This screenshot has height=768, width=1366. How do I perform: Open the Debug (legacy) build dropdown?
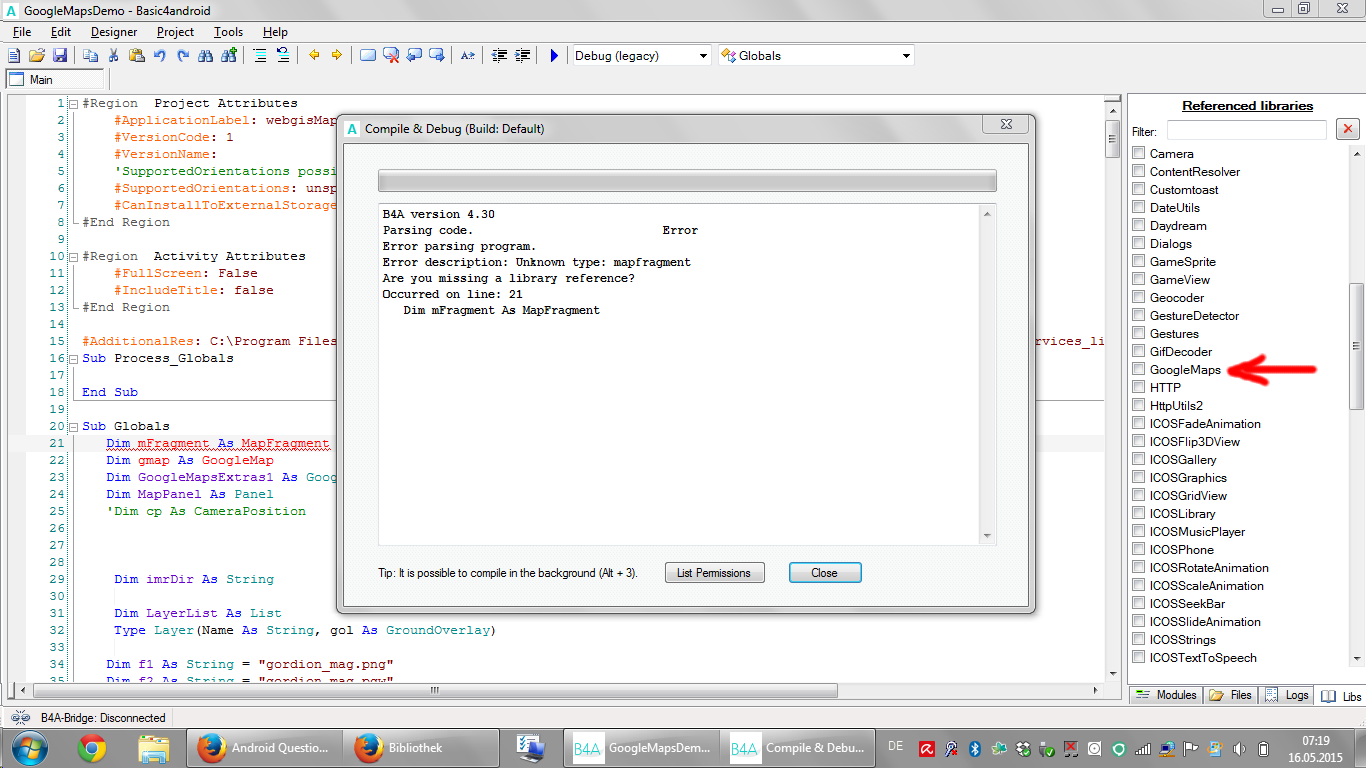(x=703, y=56)
